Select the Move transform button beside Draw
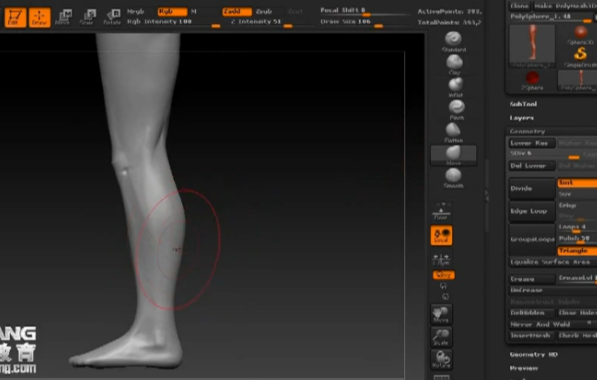 (64, 17)
